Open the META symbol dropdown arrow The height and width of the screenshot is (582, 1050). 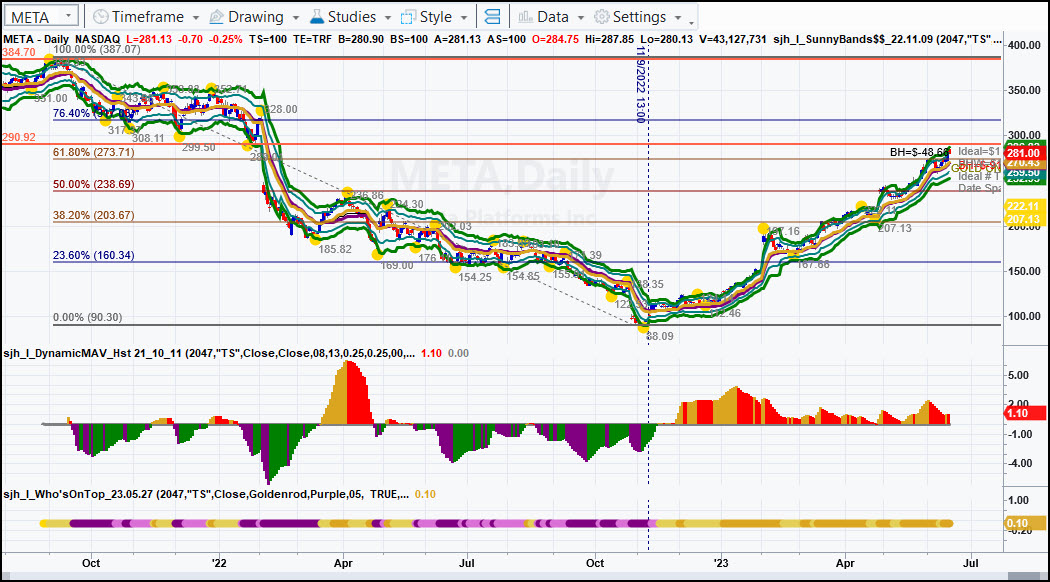tap(68, 16)
